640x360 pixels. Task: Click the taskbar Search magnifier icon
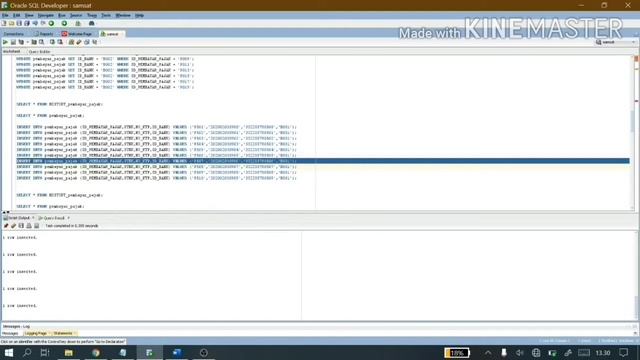coord(27,353)
